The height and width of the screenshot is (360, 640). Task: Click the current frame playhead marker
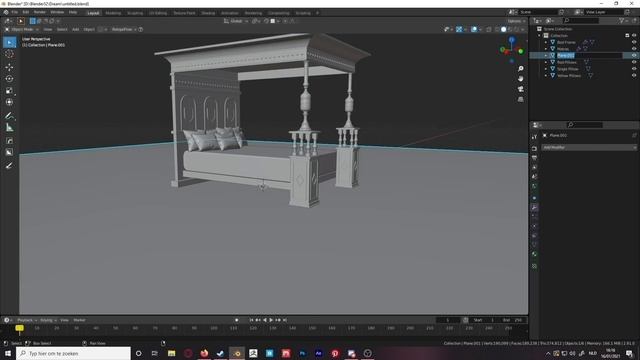click(x=19, y=328)
